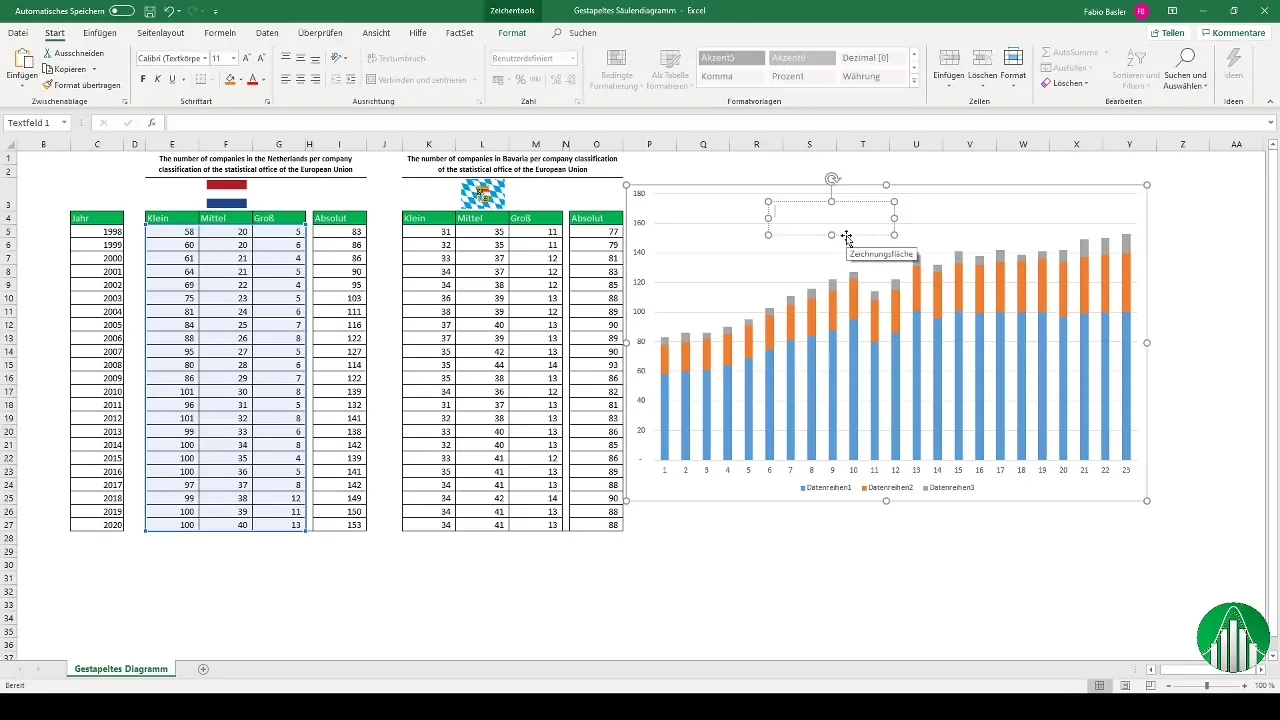Image resolution: width=1280 pixels, height=720 pixels.
Task: Open the number format dropdown Benutzerdefiniert
Action: 573,58
